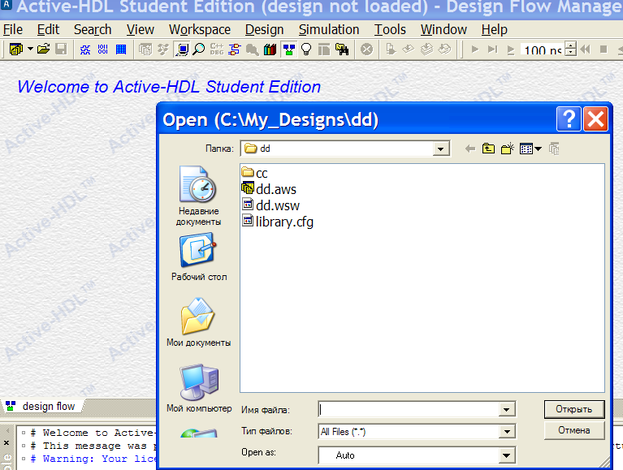Open the Window menu
This screenshot has width=623, height=470.
pyautogui.click(x=443, y=29)
